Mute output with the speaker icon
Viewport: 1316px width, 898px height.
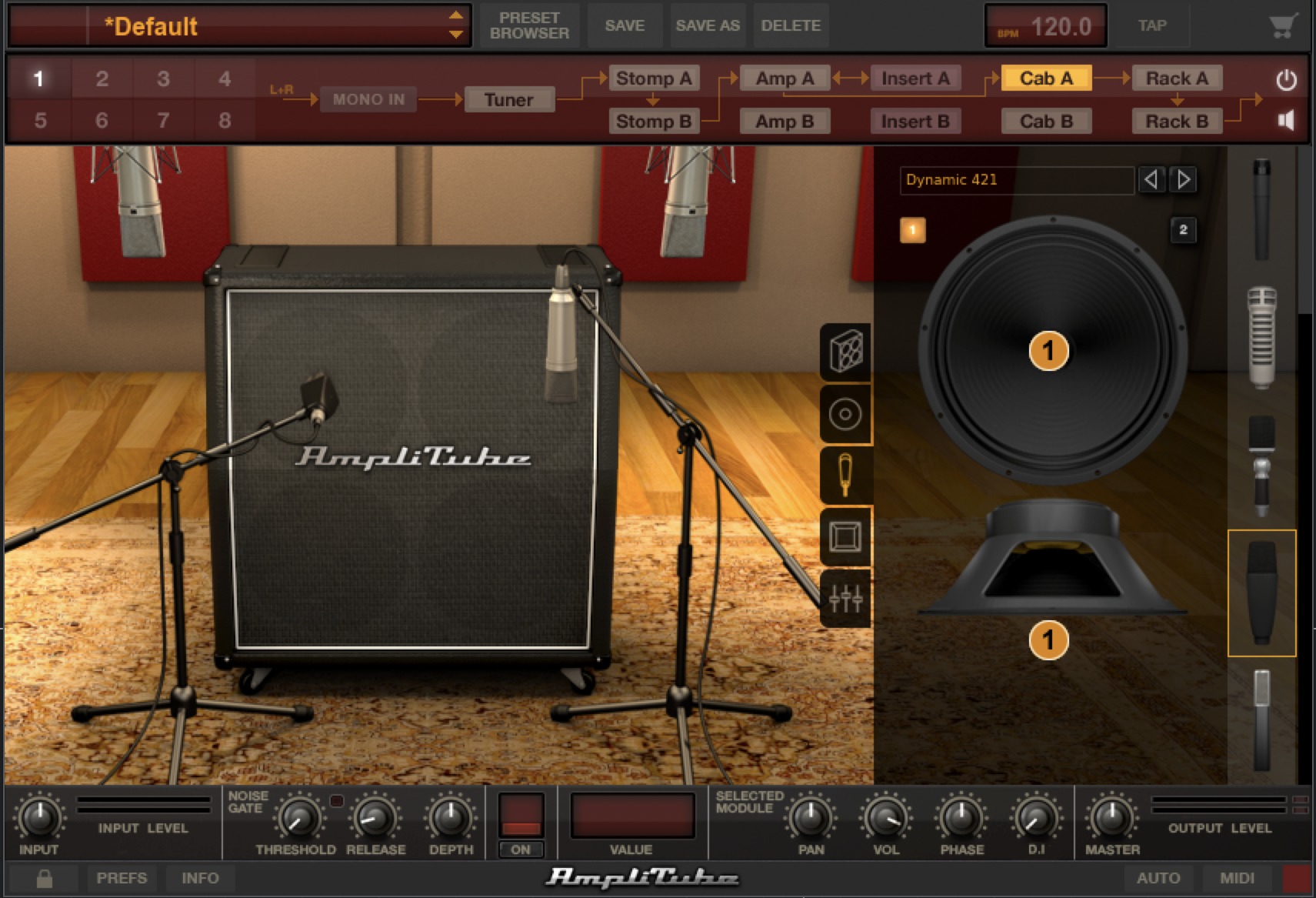tap(1286, 120)
